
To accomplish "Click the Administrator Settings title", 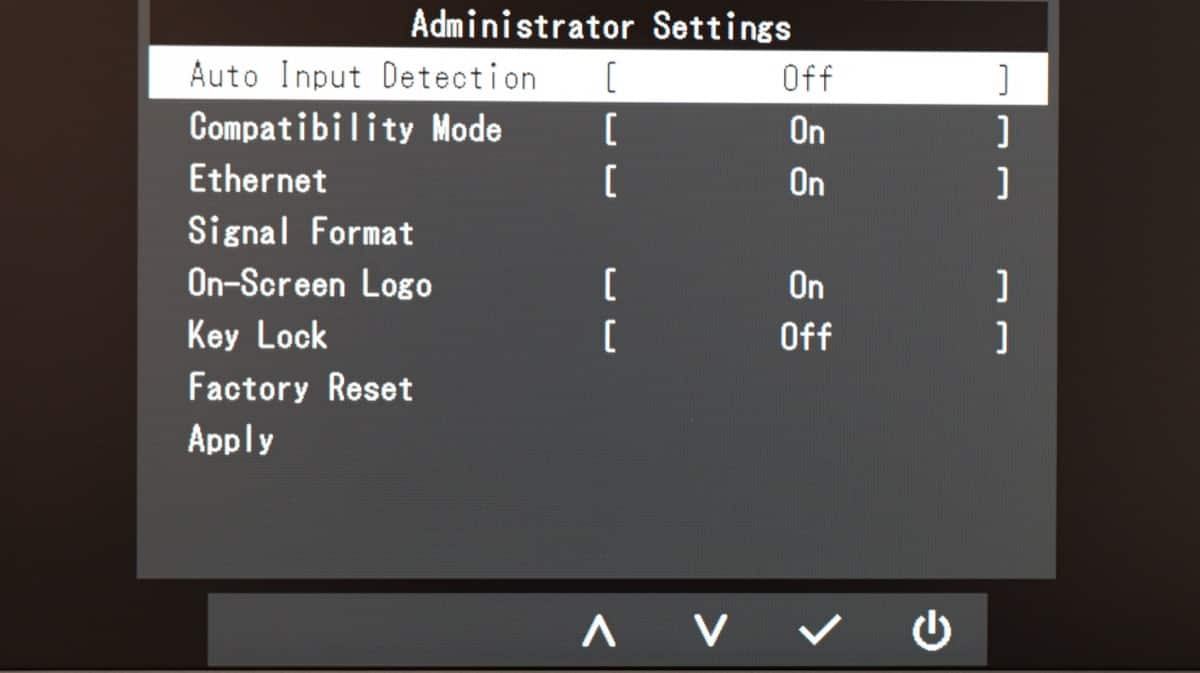I will [x=600, y=25].
